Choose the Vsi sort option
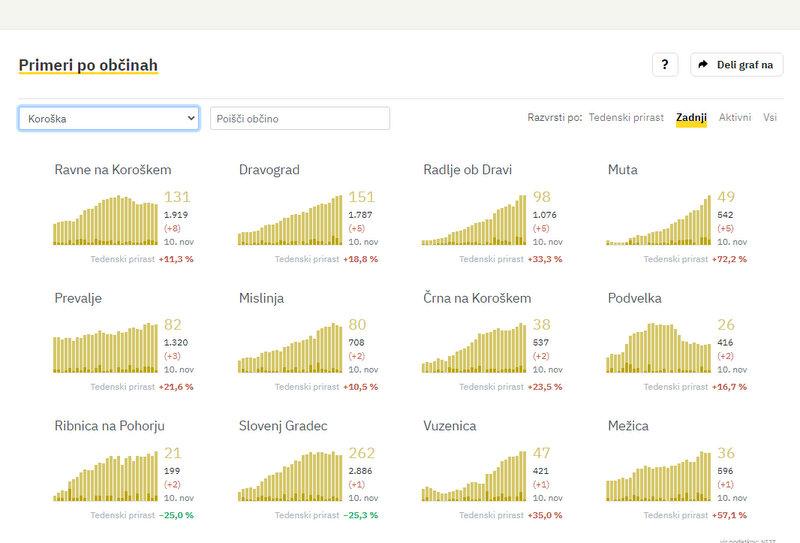This screenshot has height=543, width=800. click(x=770, y=118)
